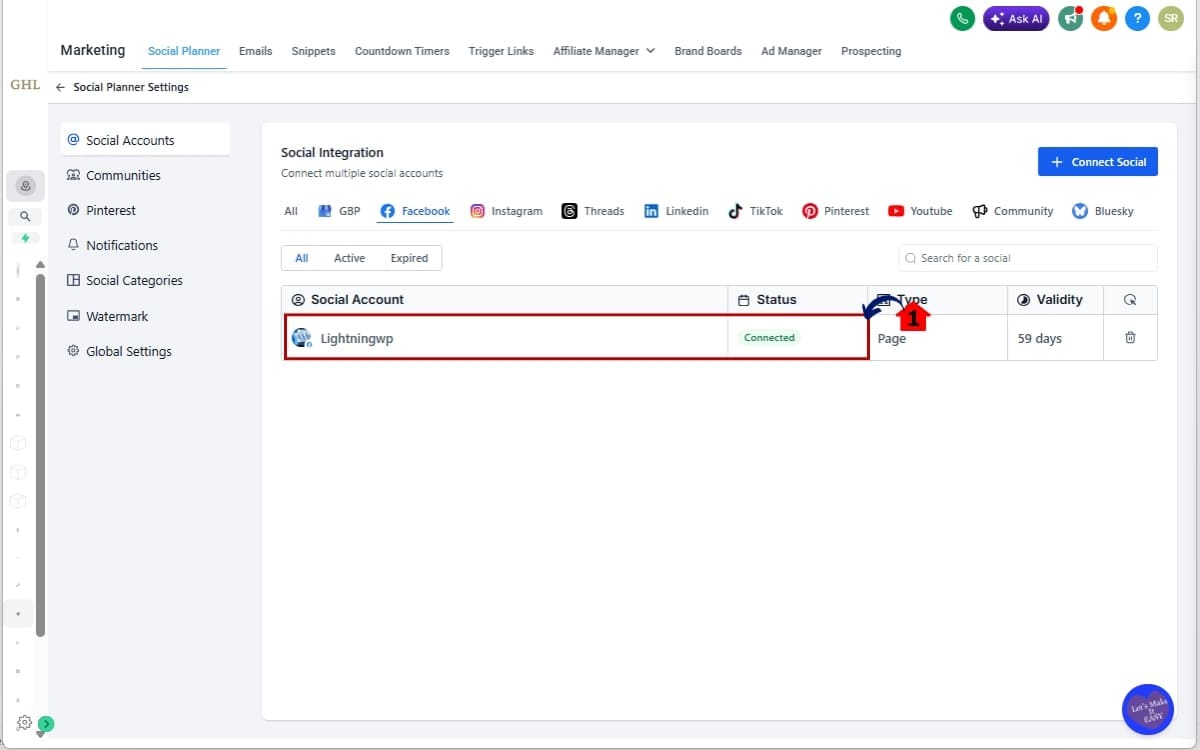
Task: Open the help question mark icon
Action: click(x=1137, y=18)
